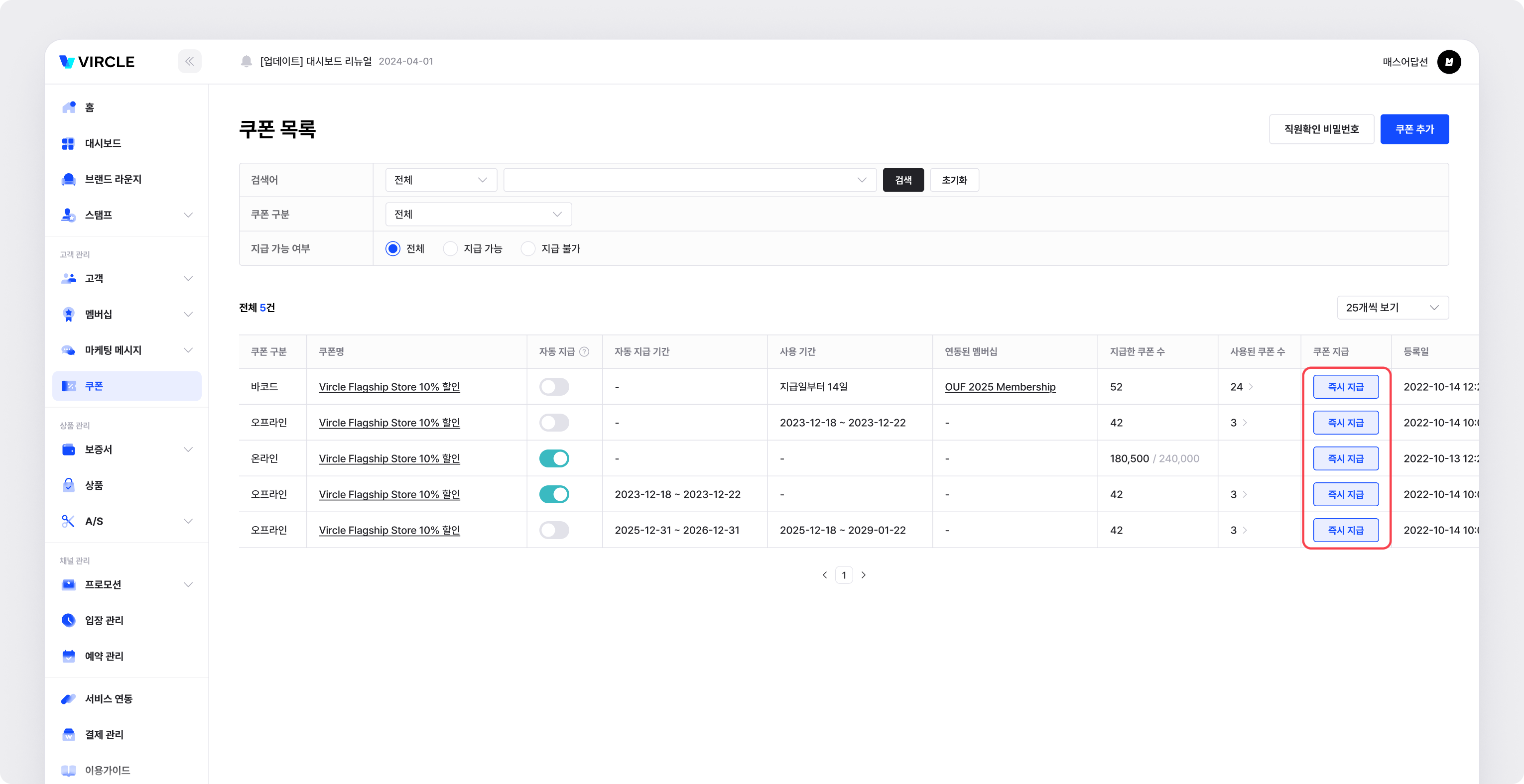Open 결제 관리 menu in sidebar
1524x784 pixels.
tap(104, 734)
